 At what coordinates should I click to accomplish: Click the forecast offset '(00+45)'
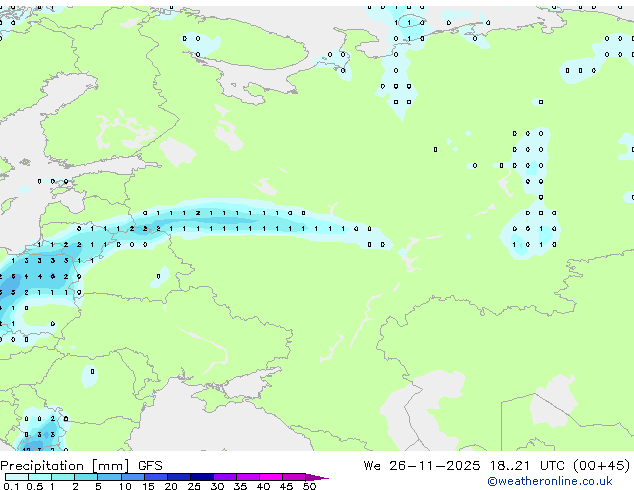click(602, 466)
